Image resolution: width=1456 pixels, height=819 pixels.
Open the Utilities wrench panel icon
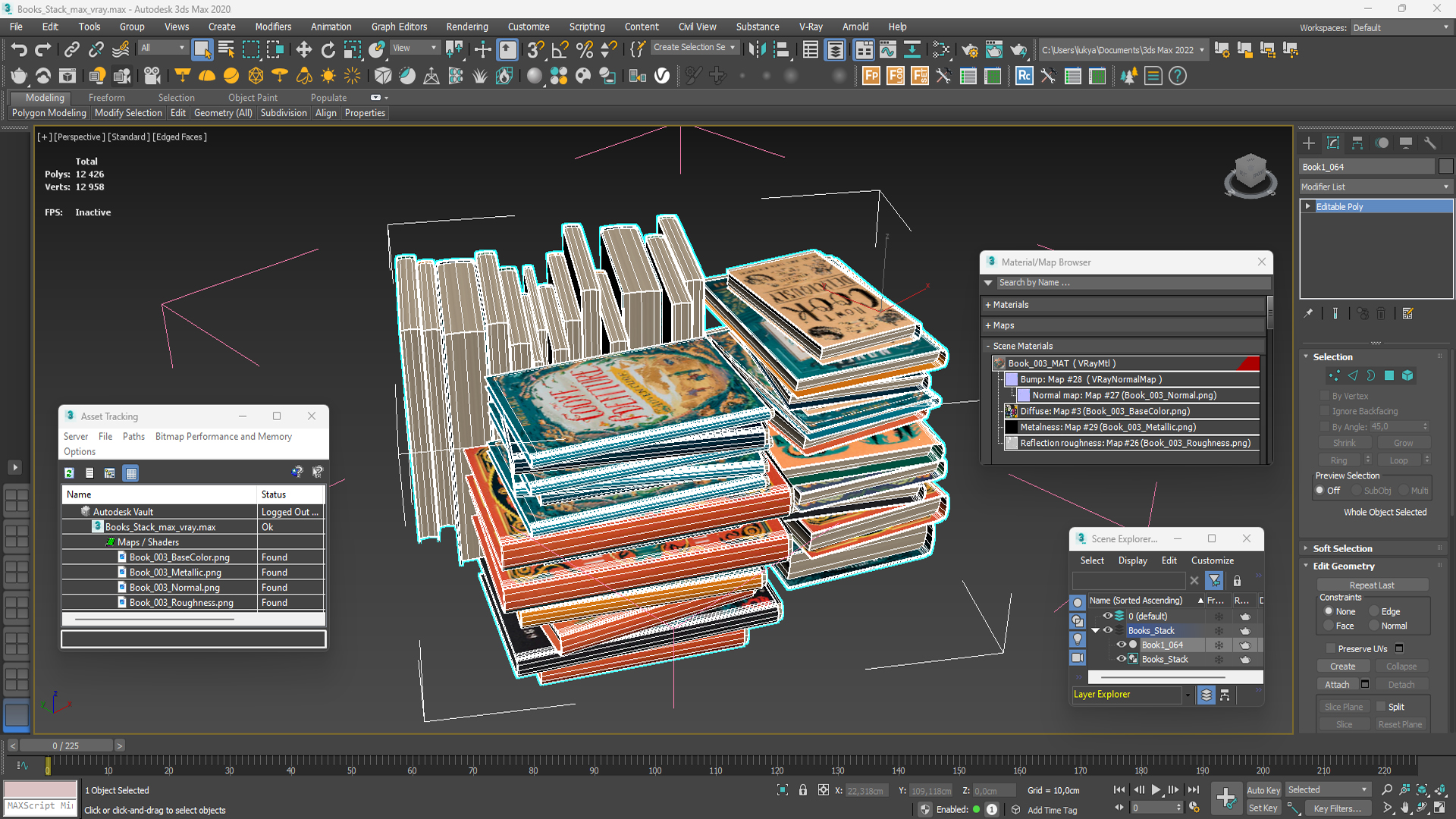pyautogui.click(x=1430, y=143)
